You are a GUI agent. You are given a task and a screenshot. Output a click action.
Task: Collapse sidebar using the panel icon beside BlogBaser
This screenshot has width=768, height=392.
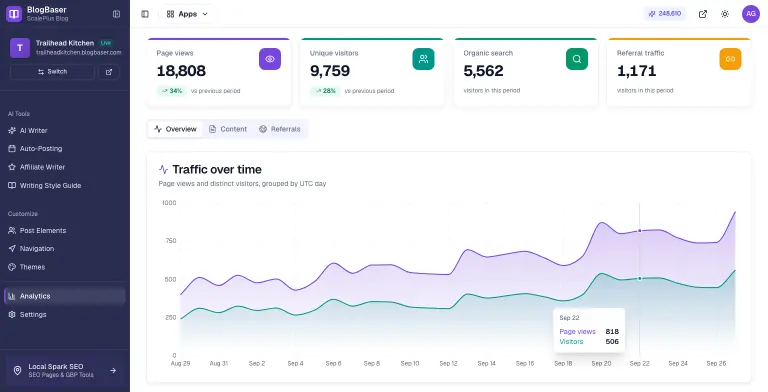click(x=117, y=14)
